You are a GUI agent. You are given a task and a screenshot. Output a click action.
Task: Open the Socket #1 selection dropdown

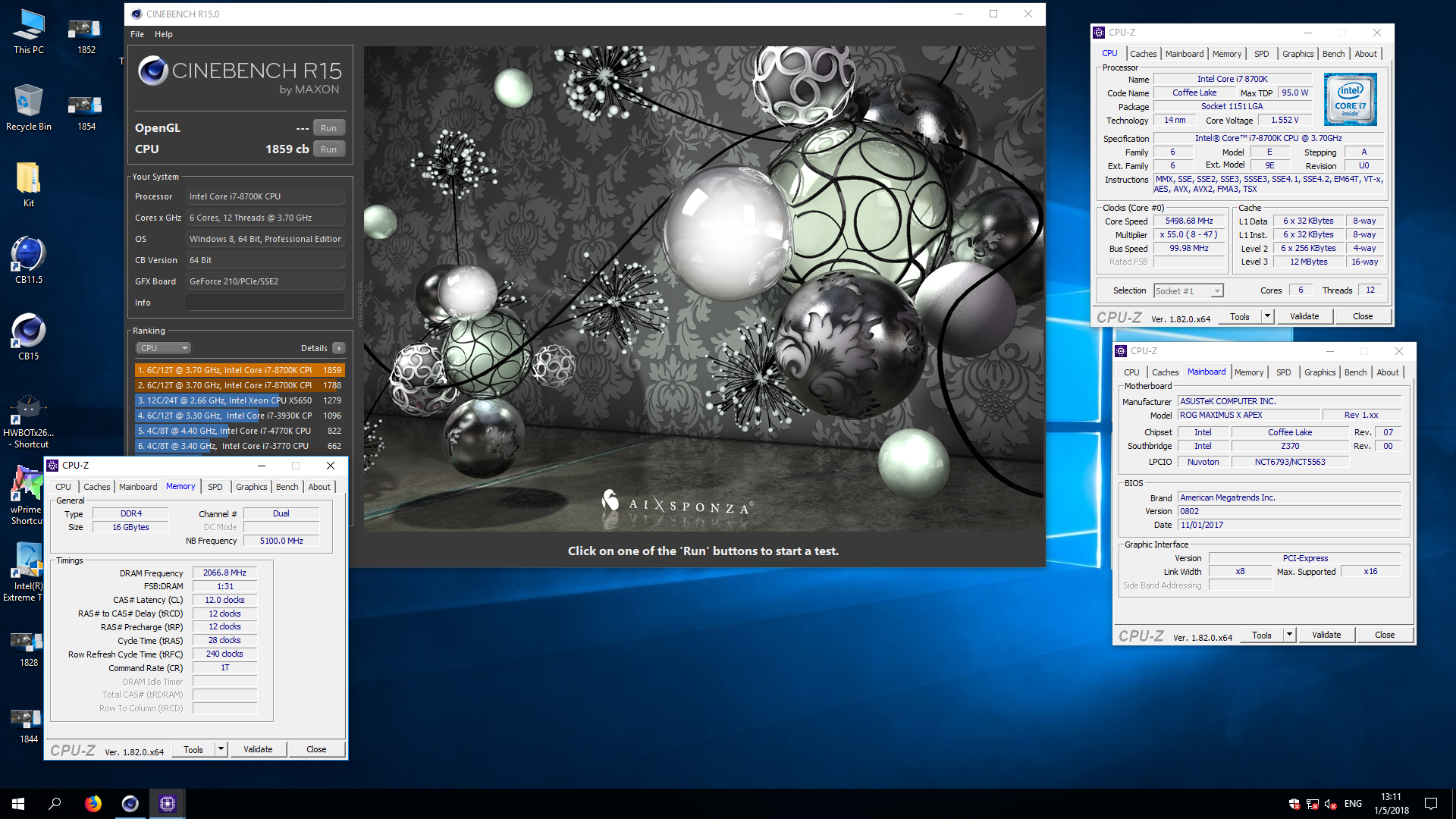click(x=1188, y=291)
